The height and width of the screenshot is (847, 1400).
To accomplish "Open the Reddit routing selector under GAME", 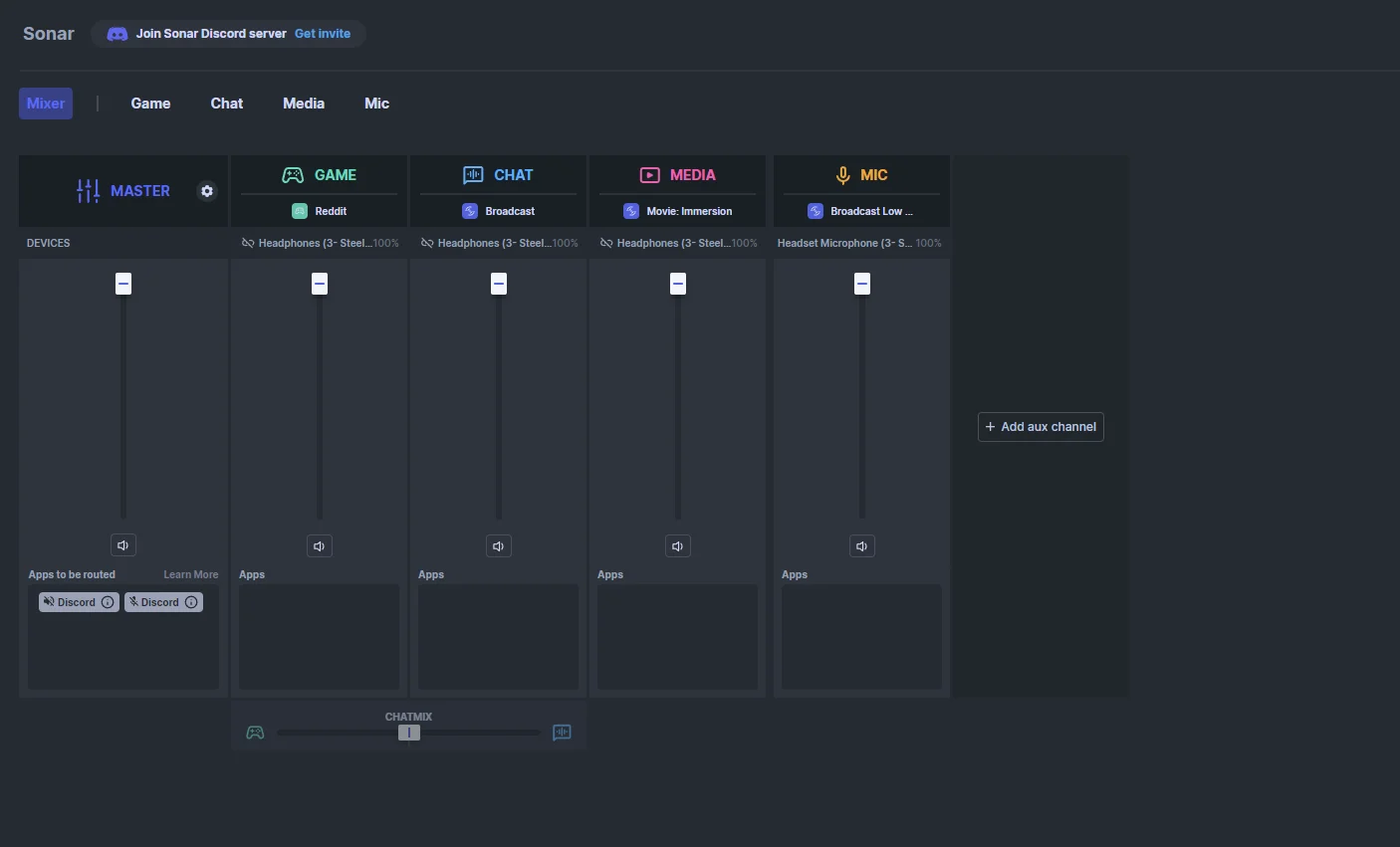I will pyautogui.click(x=319, y=210).
